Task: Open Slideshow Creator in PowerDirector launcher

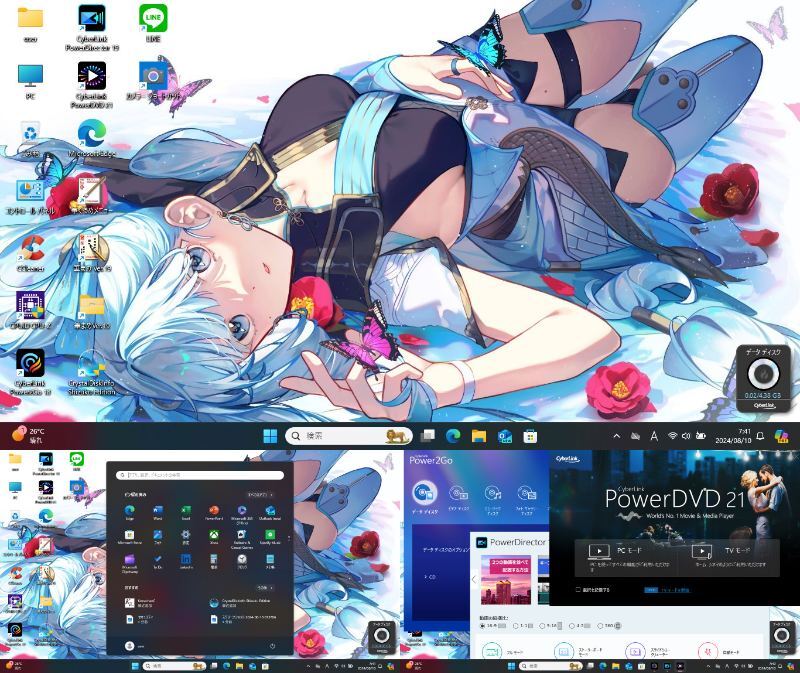Action: 649,652
